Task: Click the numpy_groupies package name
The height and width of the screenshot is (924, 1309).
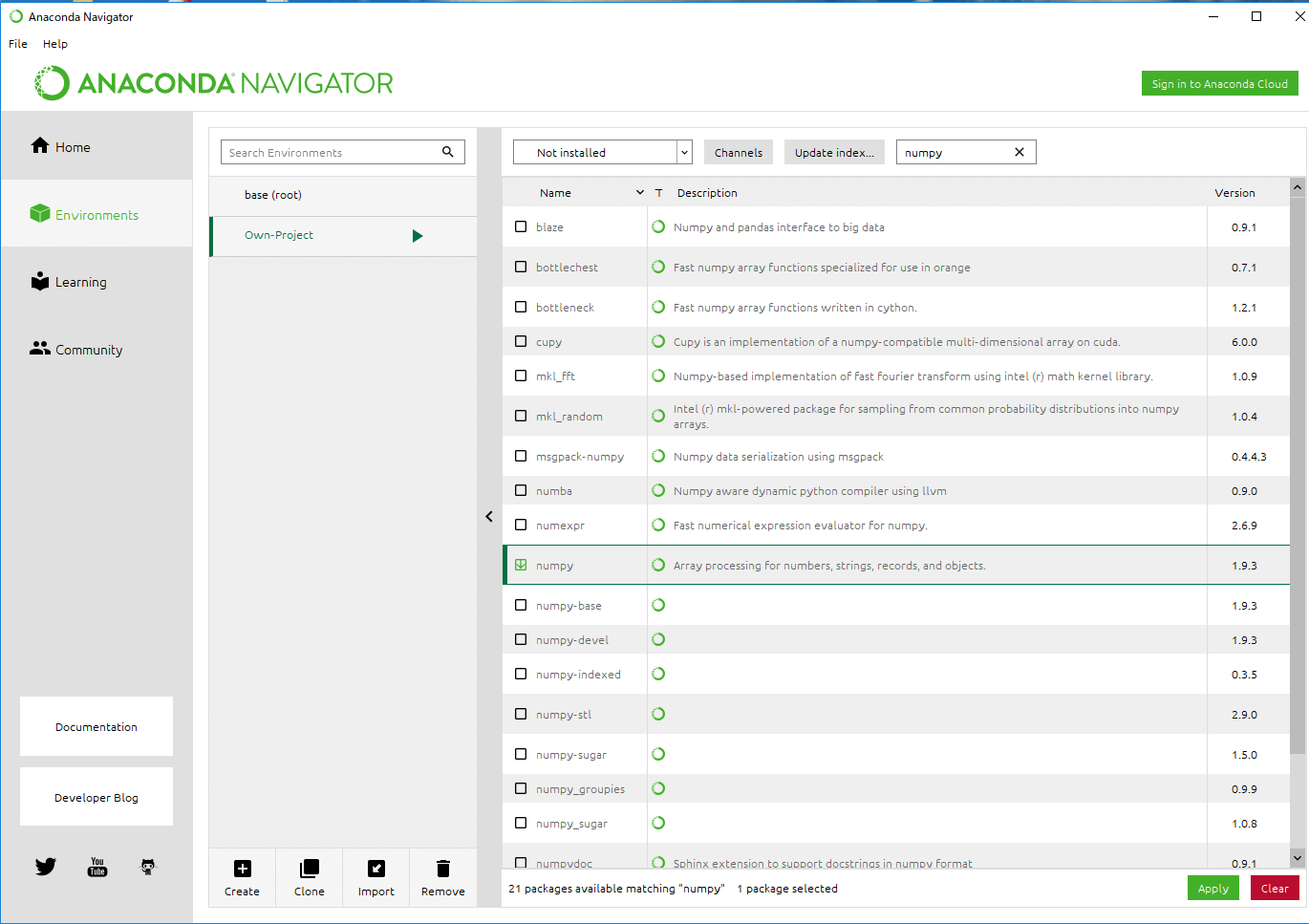Action: click(580, 789)
